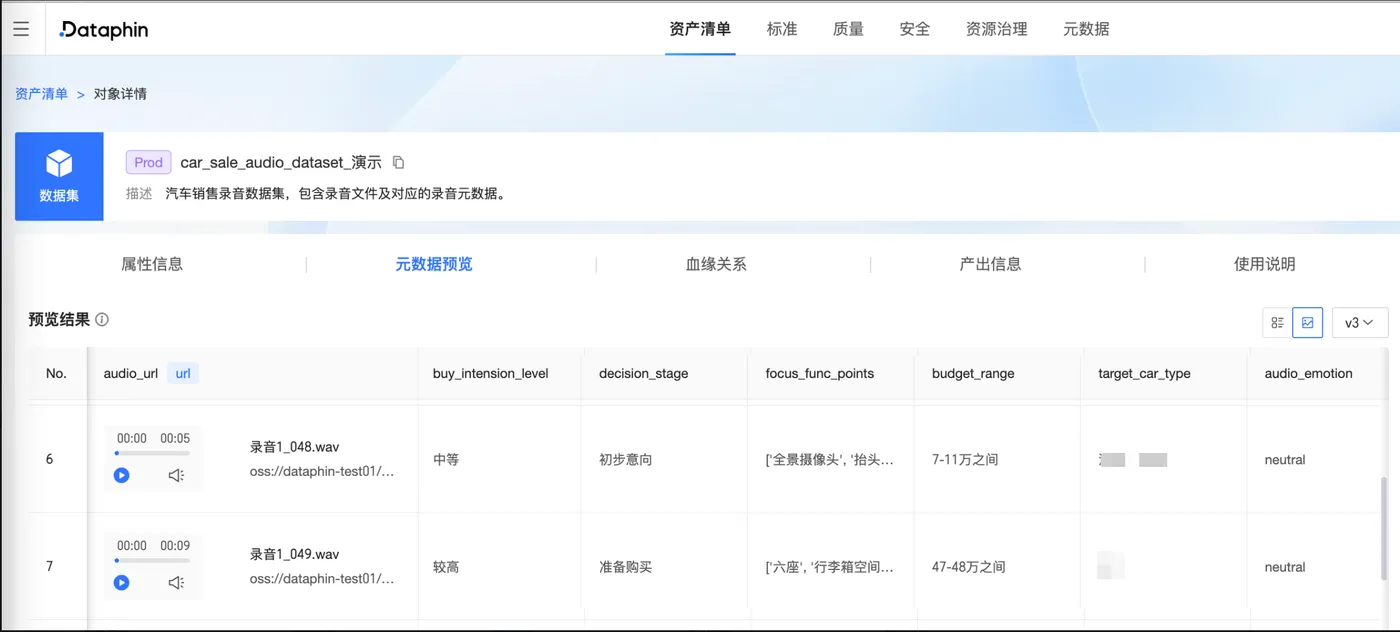Click the oss path under 录音1_049.wav
Screen dimensions: 1400x632
point(323,578)
